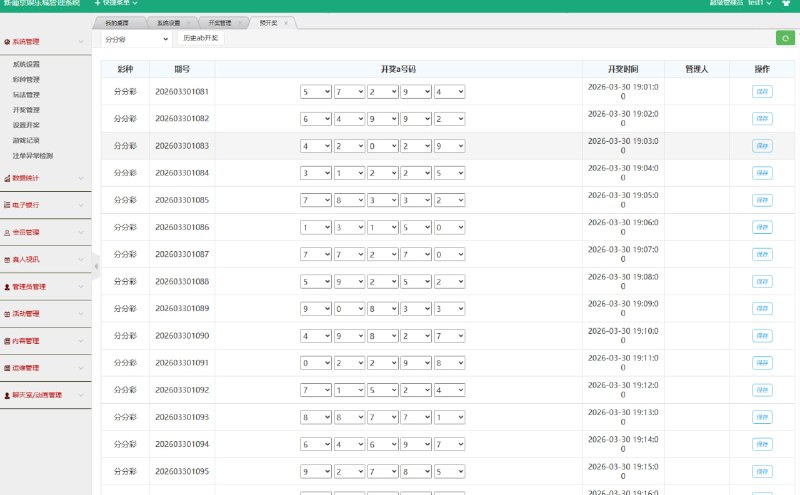Open the 分分彩 lottery type dropdown
This screenshot has width=800, height=495.
[137, 39]
